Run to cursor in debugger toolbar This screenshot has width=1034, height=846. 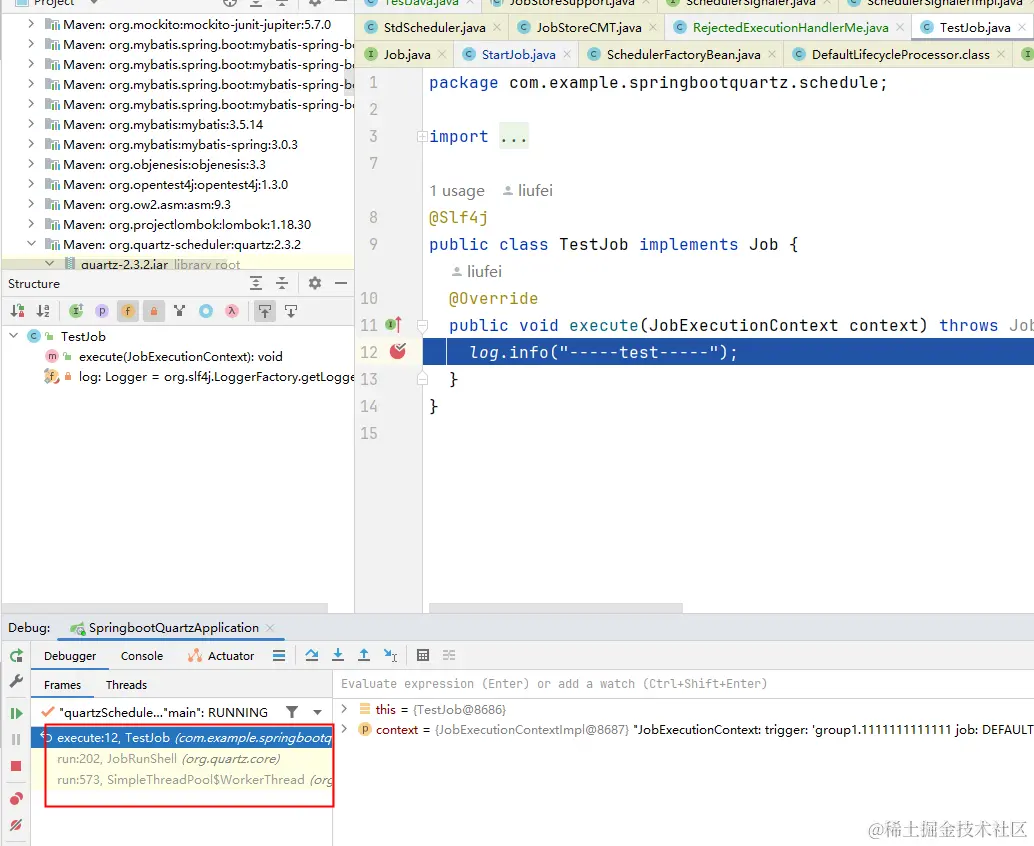(390, 655)
